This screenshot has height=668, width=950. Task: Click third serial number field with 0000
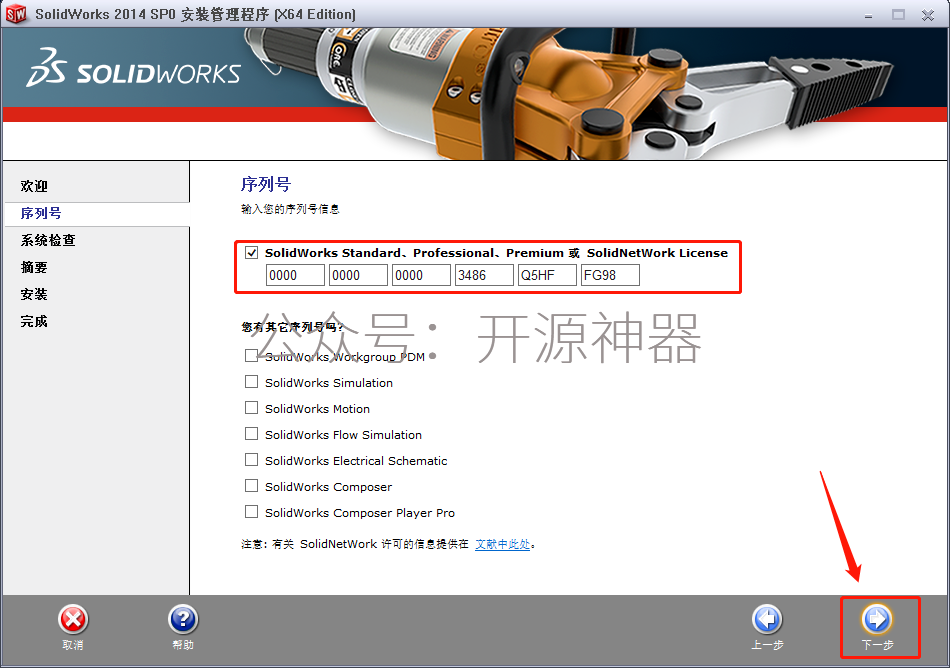[x=421, y=275]
